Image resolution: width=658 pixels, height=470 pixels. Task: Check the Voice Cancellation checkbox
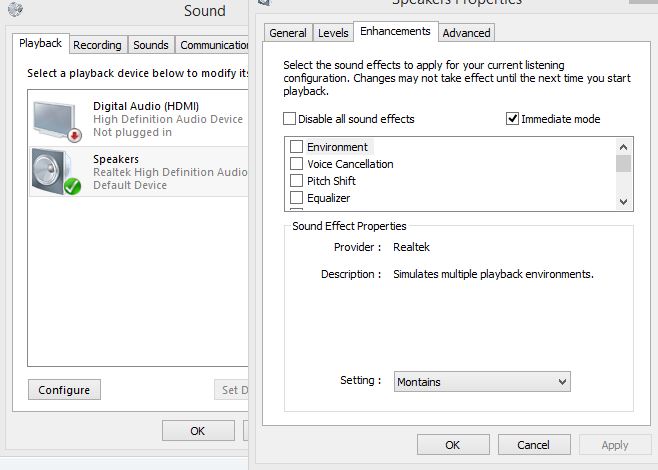[x=296, y=163]
